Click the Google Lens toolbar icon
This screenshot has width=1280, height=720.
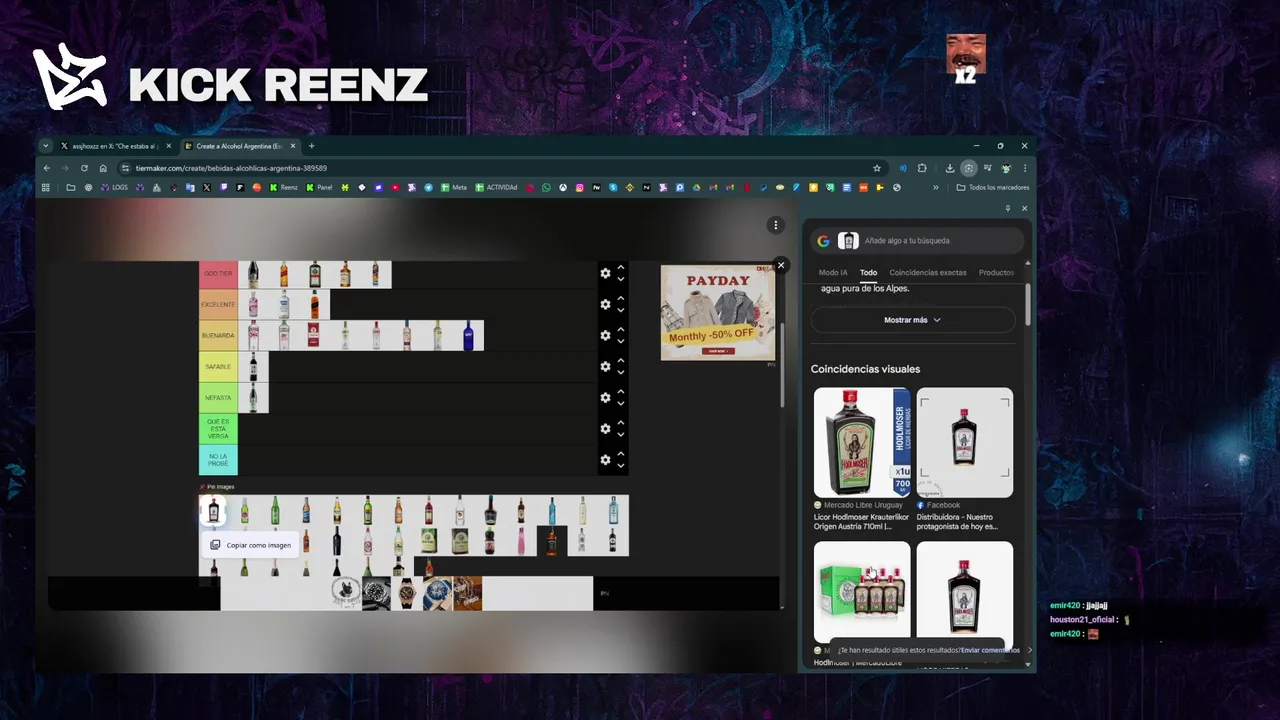pos(968,168)
